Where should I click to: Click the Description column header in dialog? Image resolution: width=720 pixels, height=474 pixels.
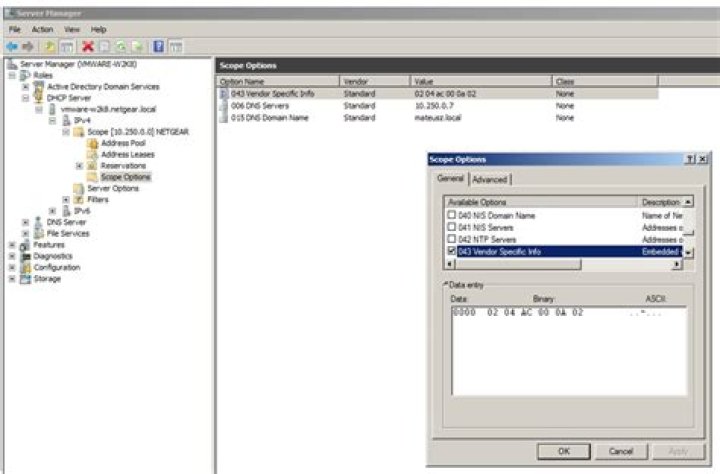coord(660,202)
